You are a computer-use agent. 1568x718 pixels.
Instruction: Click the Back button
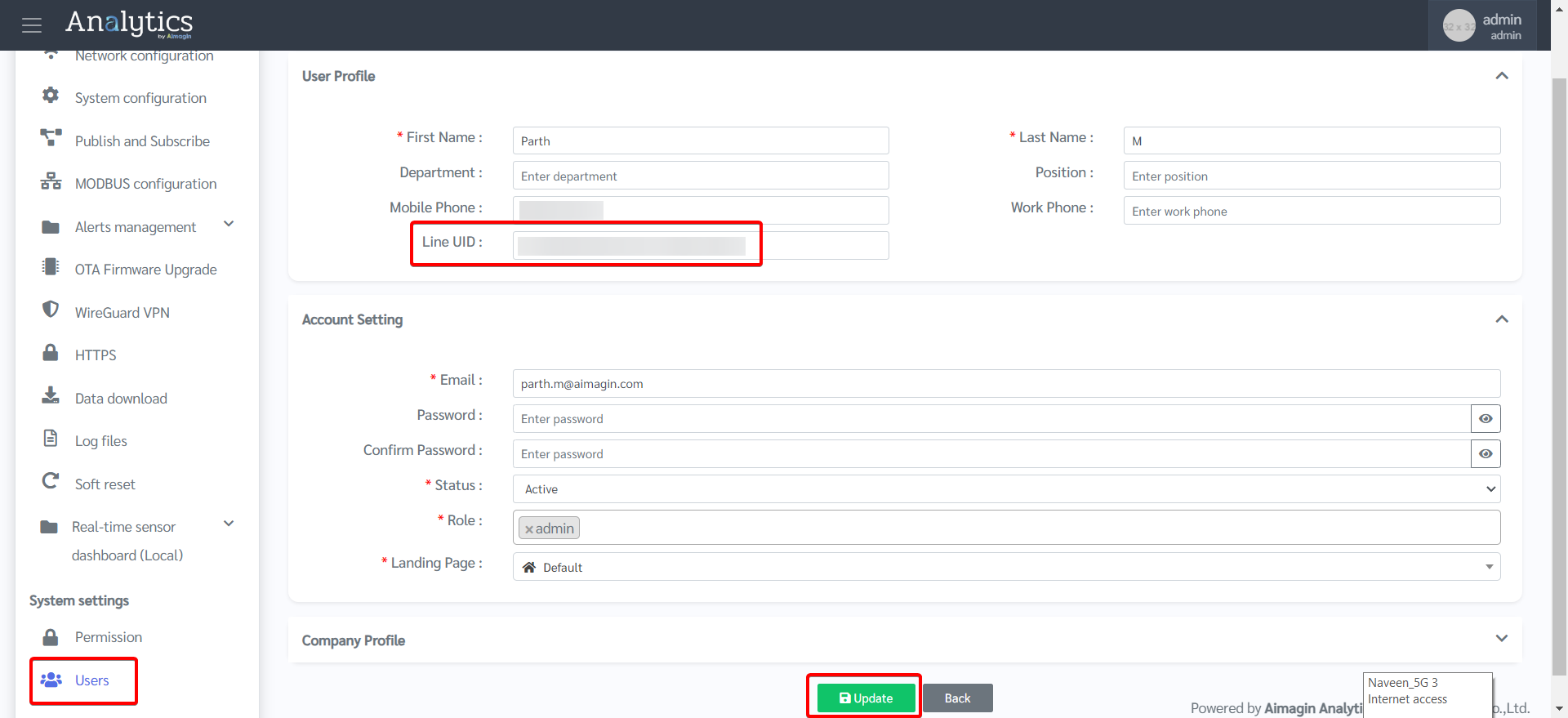[x=957, y=698]
